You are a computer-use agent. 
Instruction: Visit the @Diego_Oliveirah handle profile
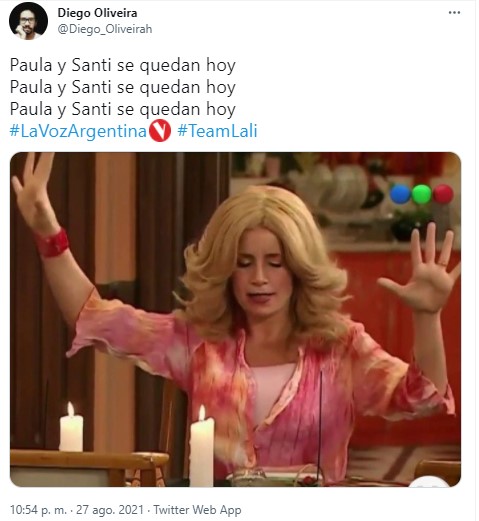pos(105,29)
